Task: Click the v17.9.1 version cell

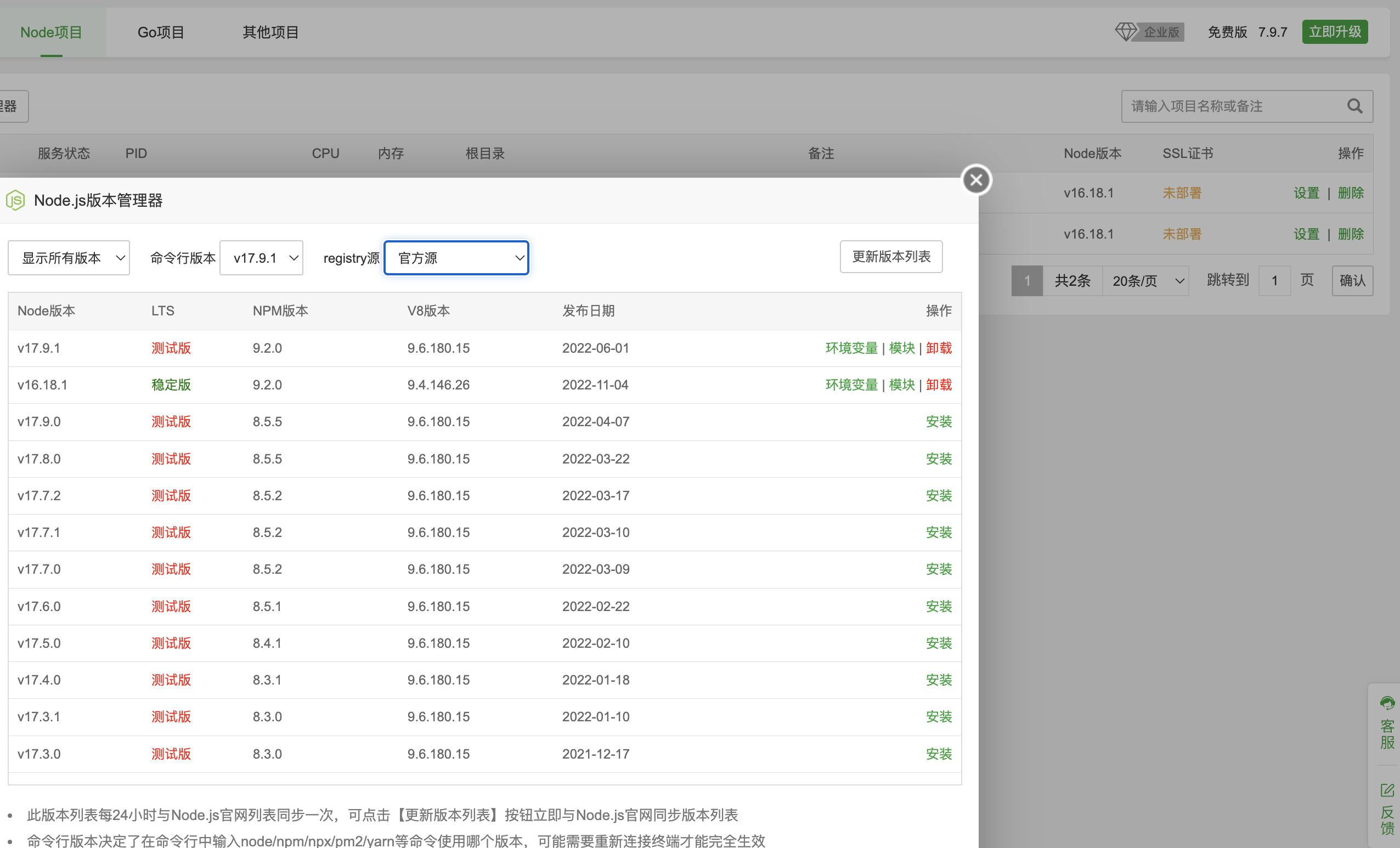Action: pyautogui.click(x=38, y=348)
